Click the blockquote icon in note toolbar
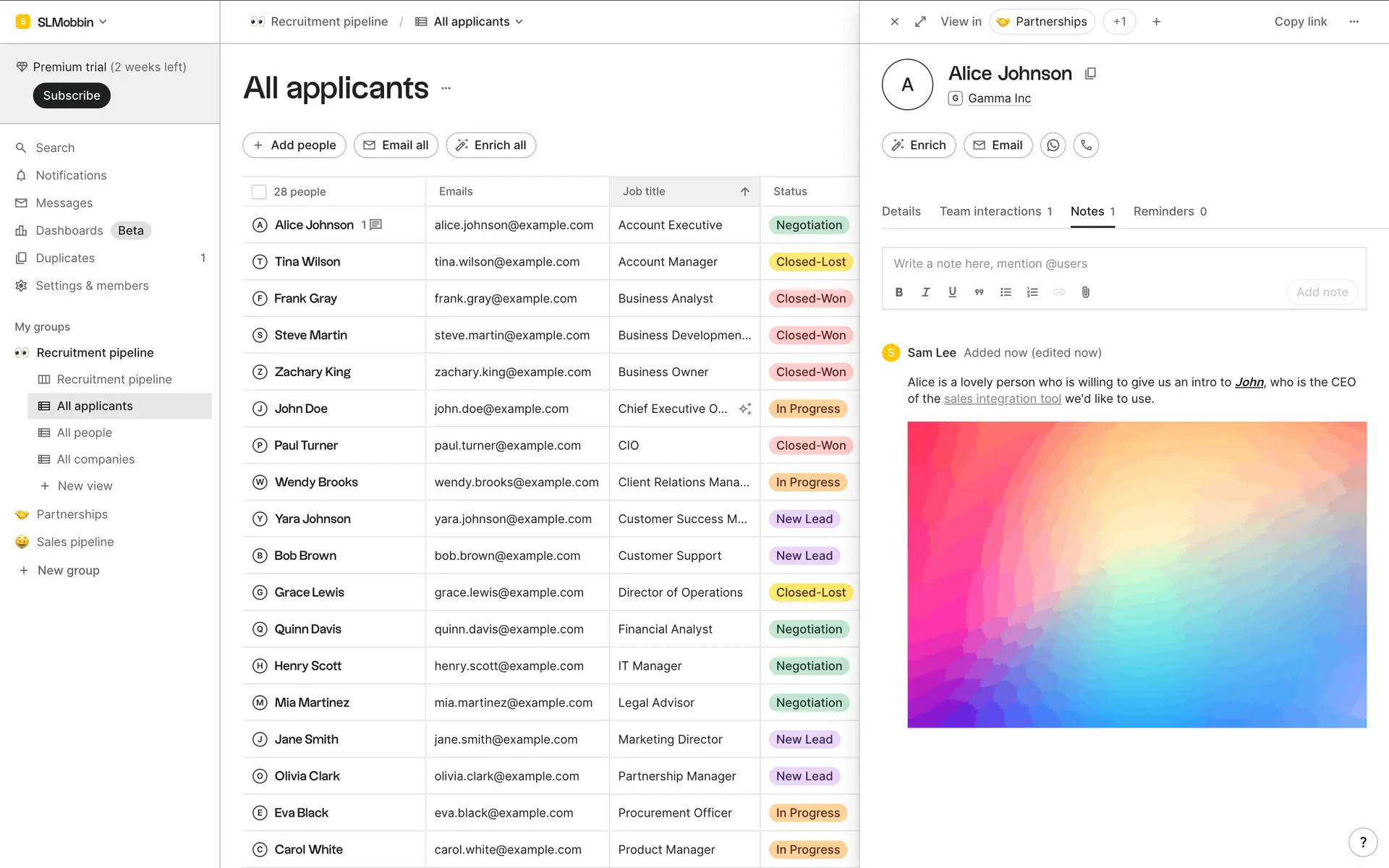Image resolution: width=1389 pixels, height=868 pixels. click(979, 292)
